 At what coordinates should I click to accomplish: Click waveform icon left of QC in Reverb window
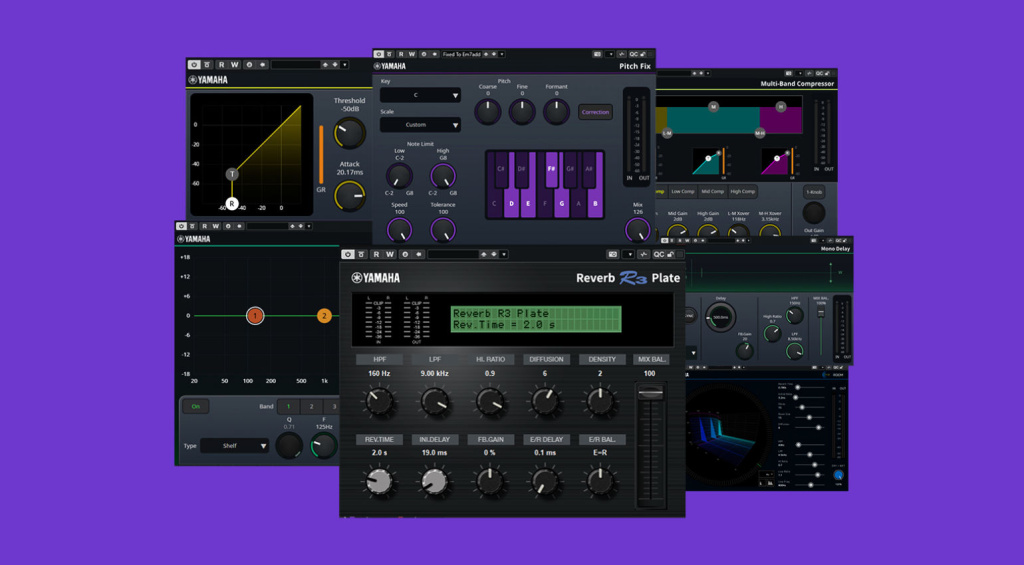coord(644,254)
